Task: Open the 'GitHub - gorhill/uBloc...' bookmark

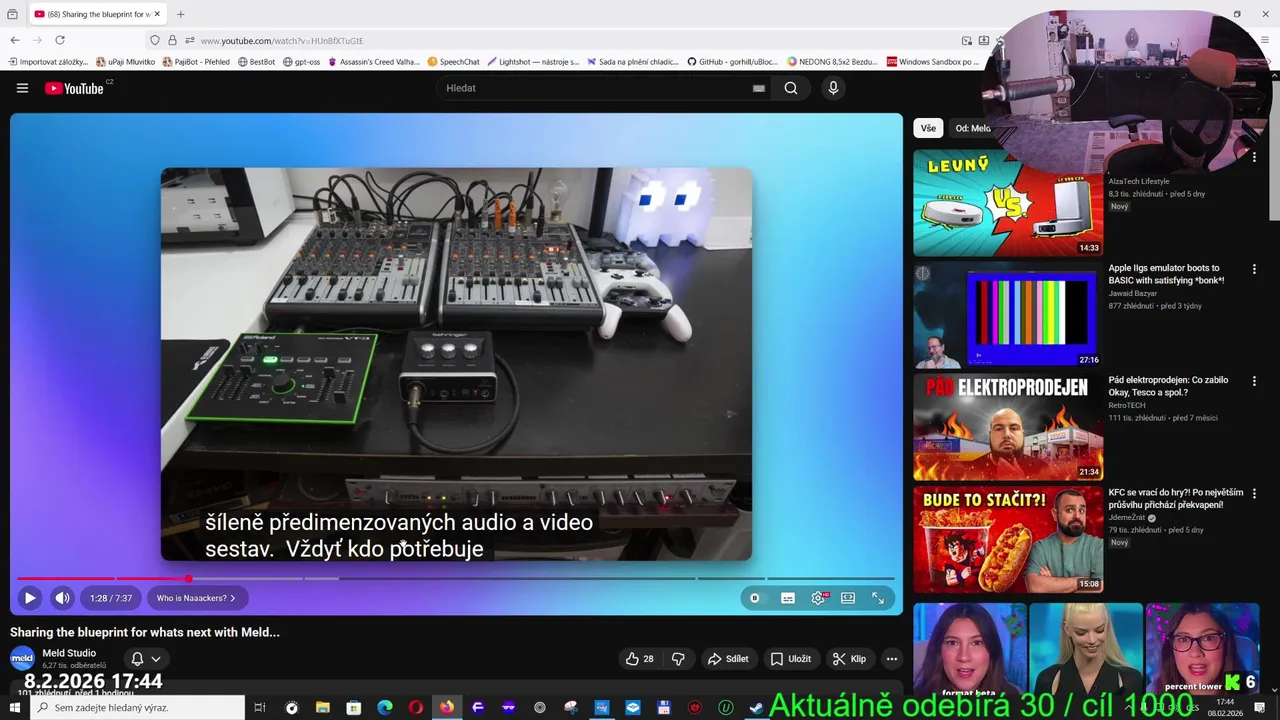Action: [x=732, y=62]
